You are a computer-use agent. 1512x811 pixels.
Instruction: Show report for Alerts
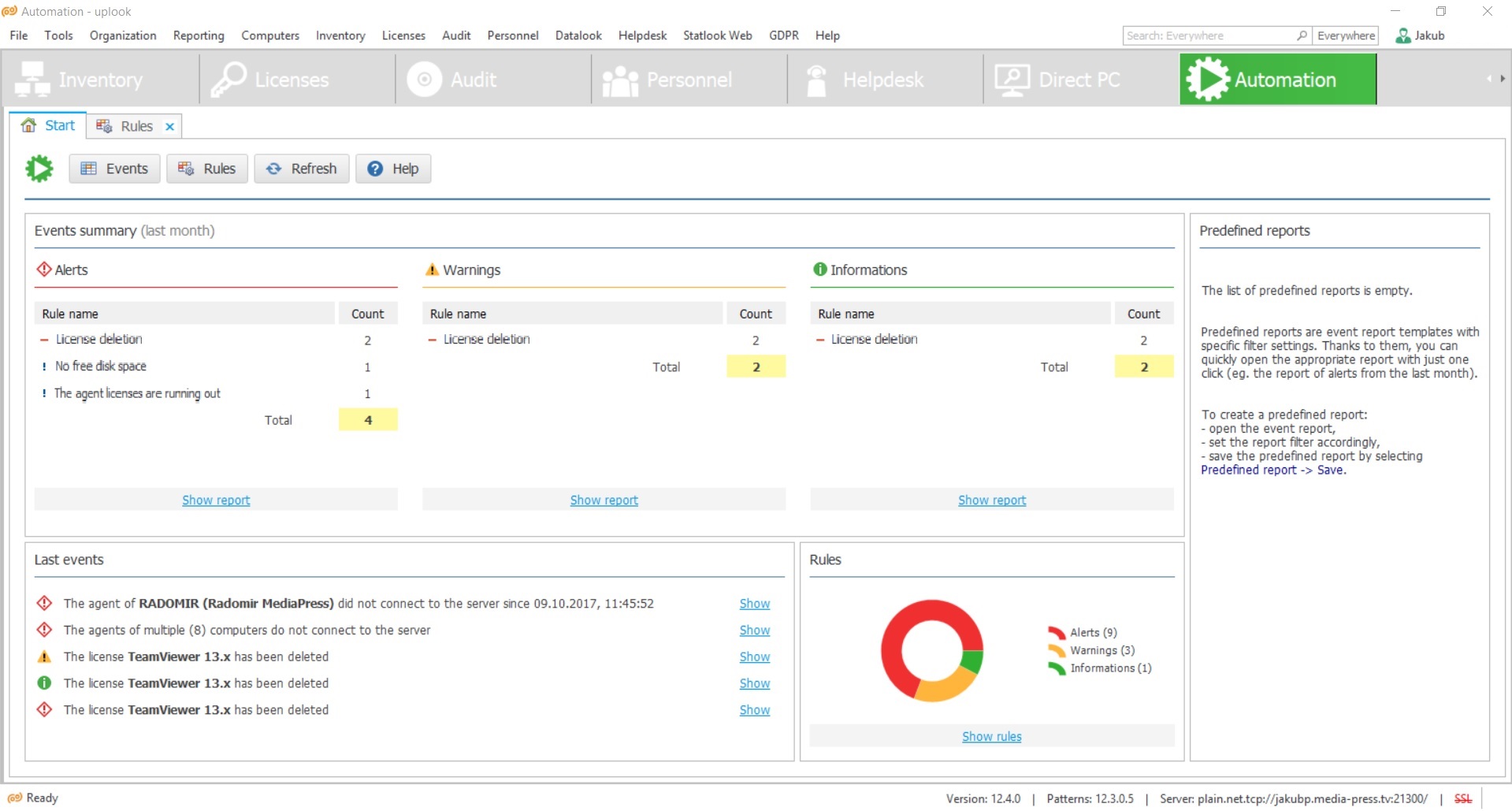[x=216, y=500]
